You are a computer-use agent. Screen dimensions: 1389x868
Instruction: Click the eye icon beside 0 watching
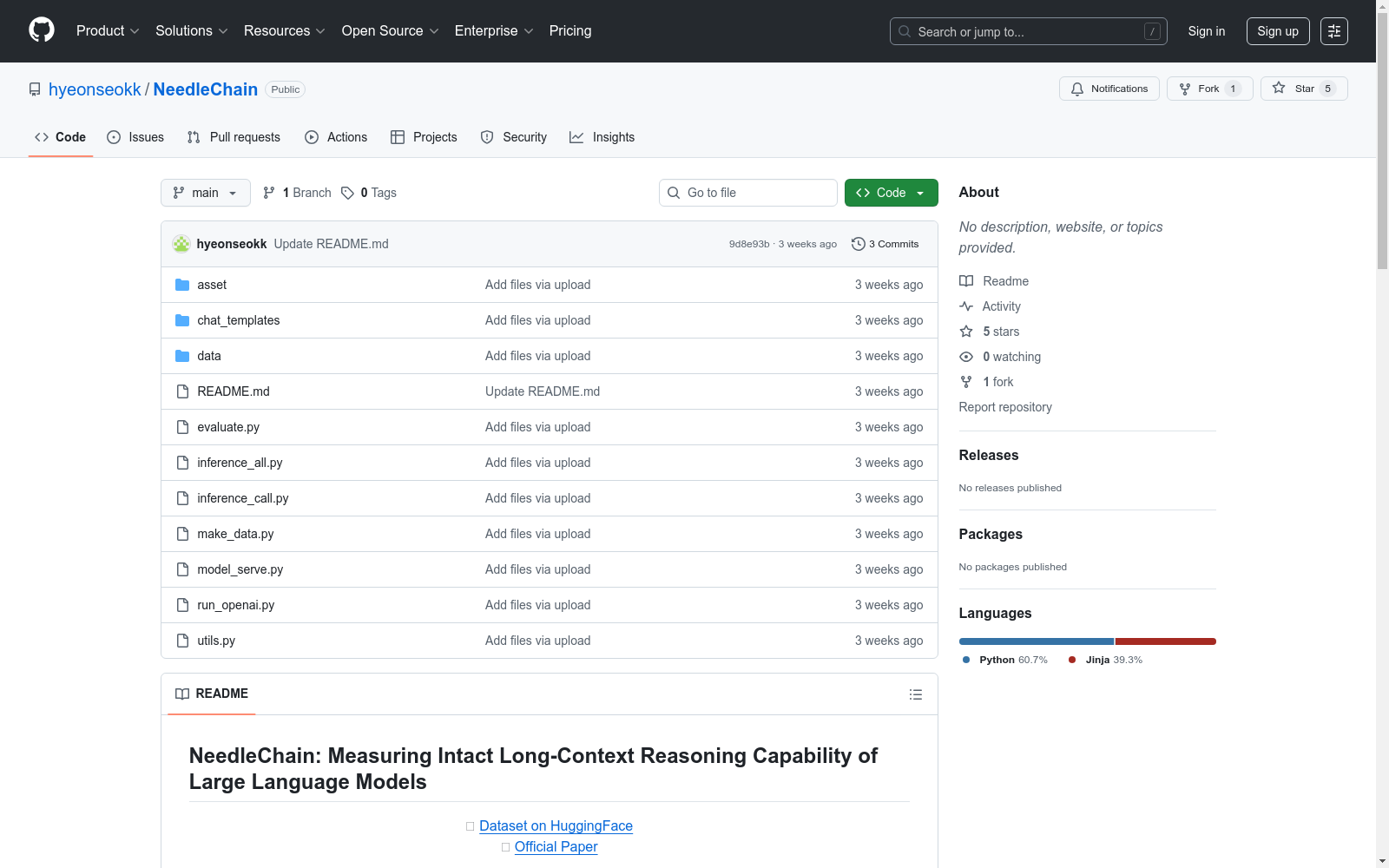(966, 357)
